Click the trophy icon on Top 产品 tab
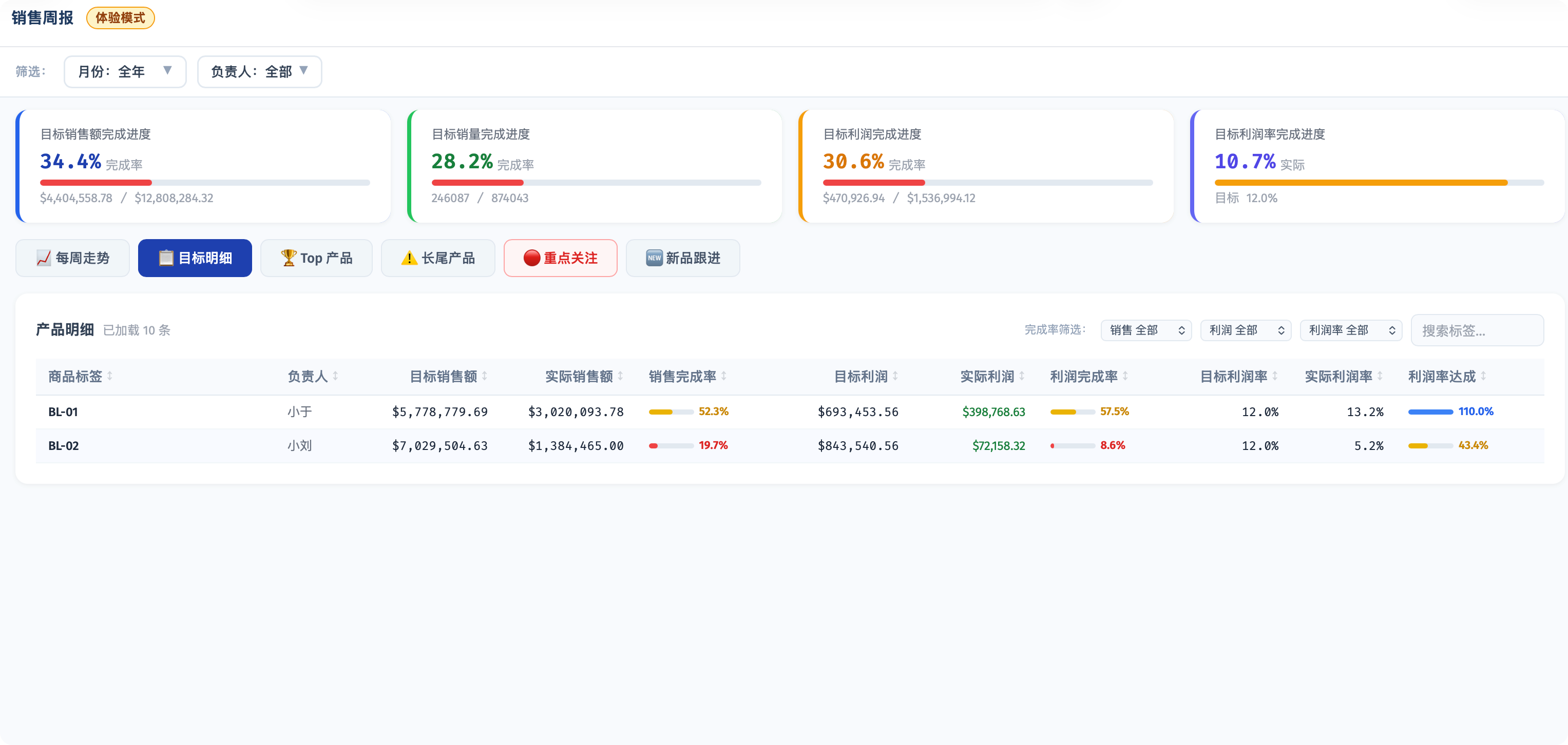 tap(289, 258)
